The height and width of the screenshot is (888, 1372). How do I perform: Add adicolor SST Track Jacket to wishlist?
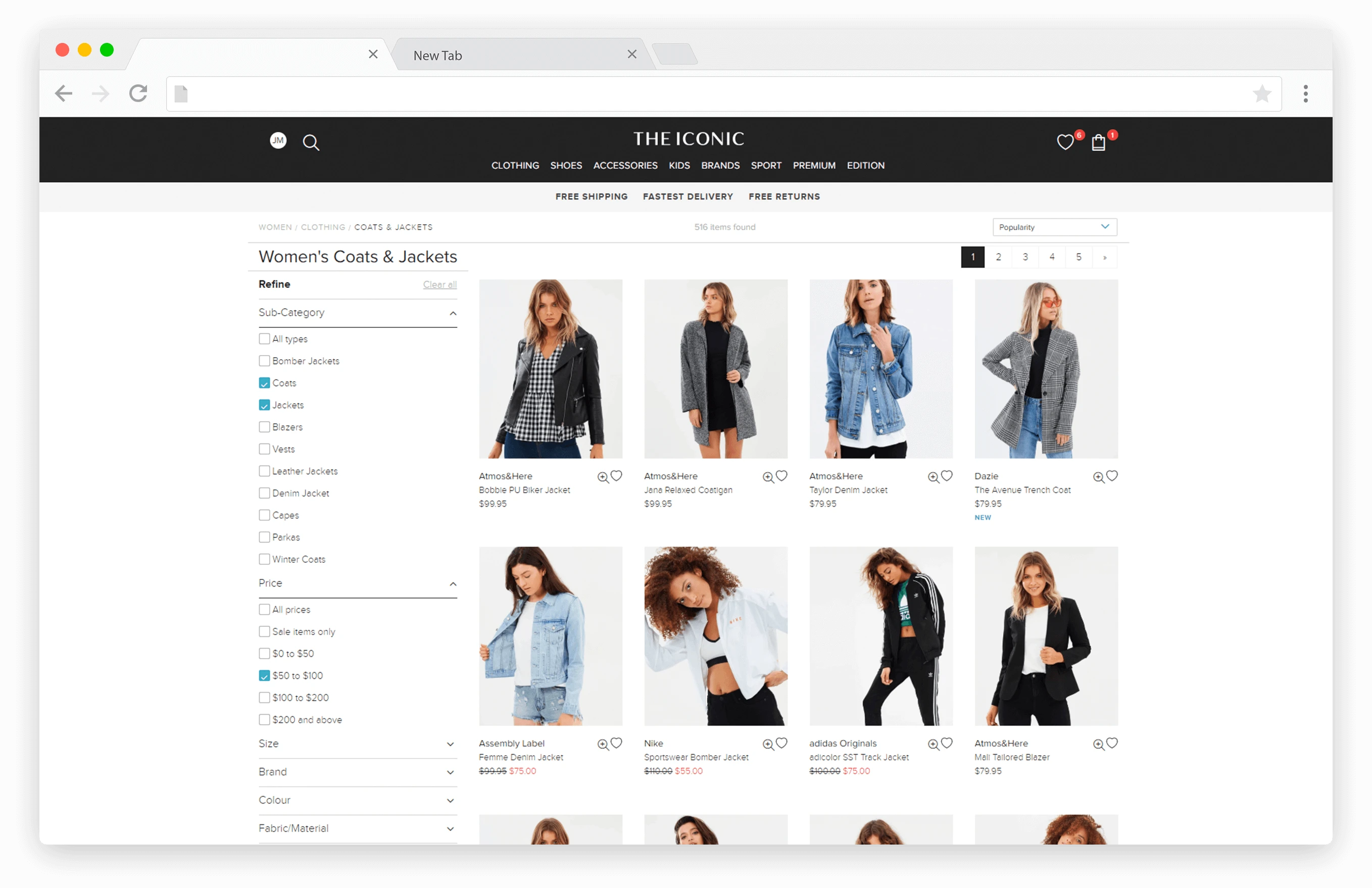(947, 744)
